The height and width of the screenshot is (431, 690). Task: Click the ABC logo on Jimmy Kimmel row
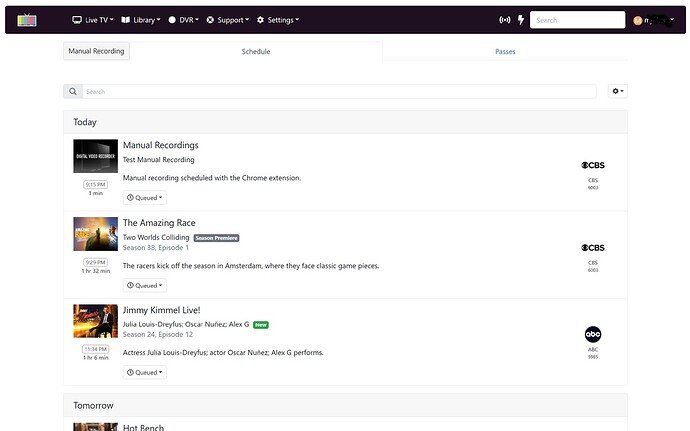[x=593, y=334]
